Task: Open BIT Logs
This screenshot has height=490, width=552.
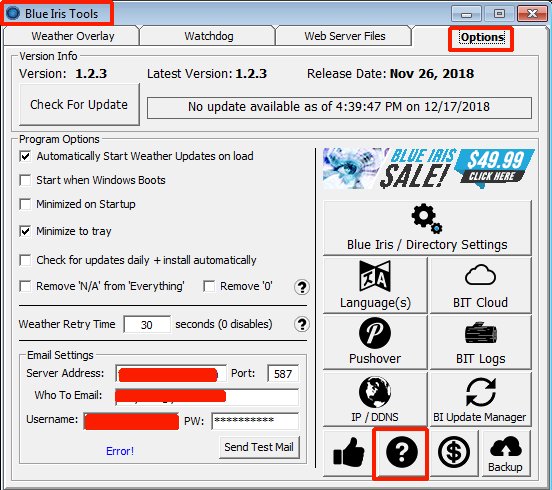Action: tap(481, 342)
